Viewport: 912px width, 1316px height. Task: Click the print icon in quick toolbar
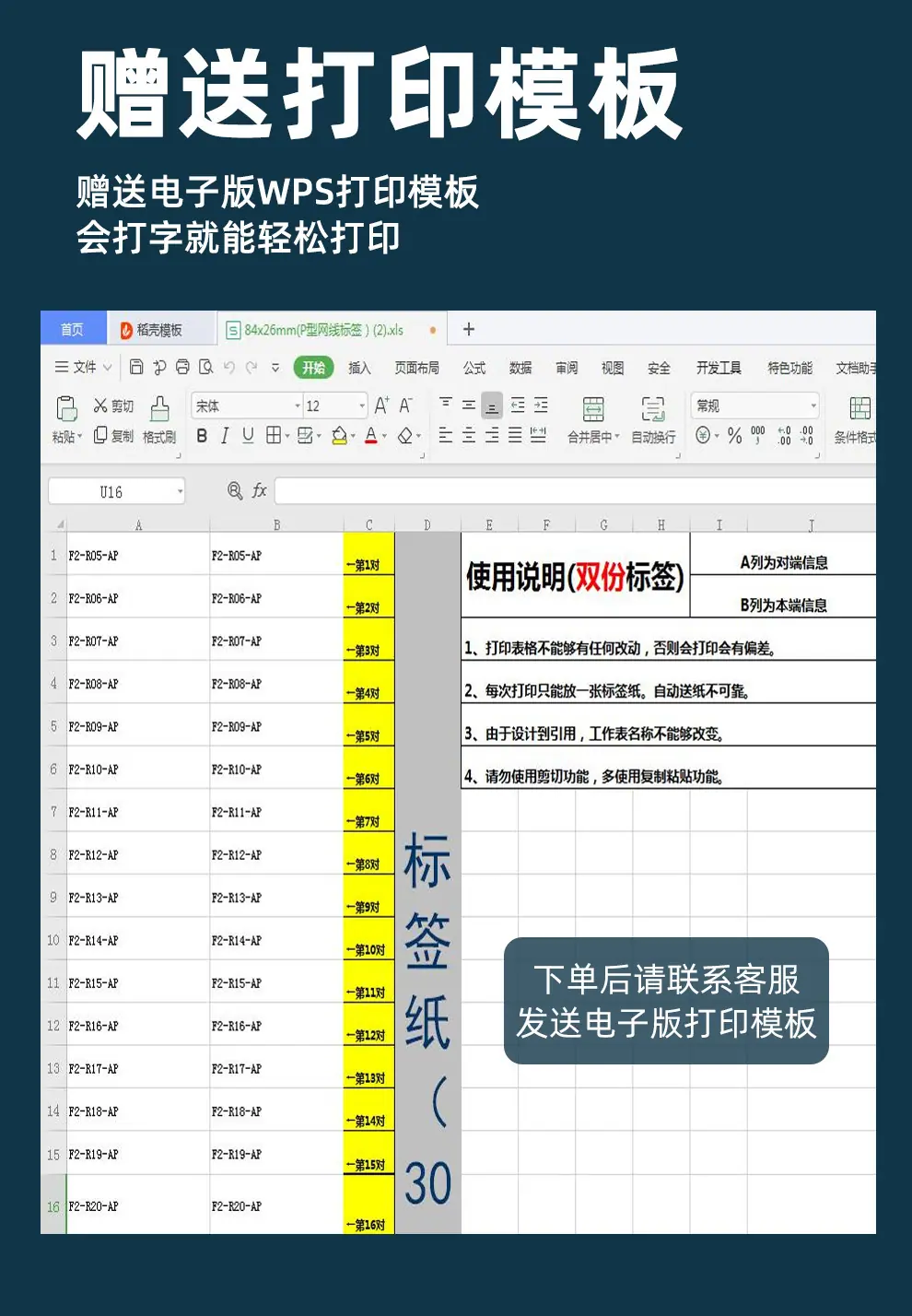pos(182,367)
